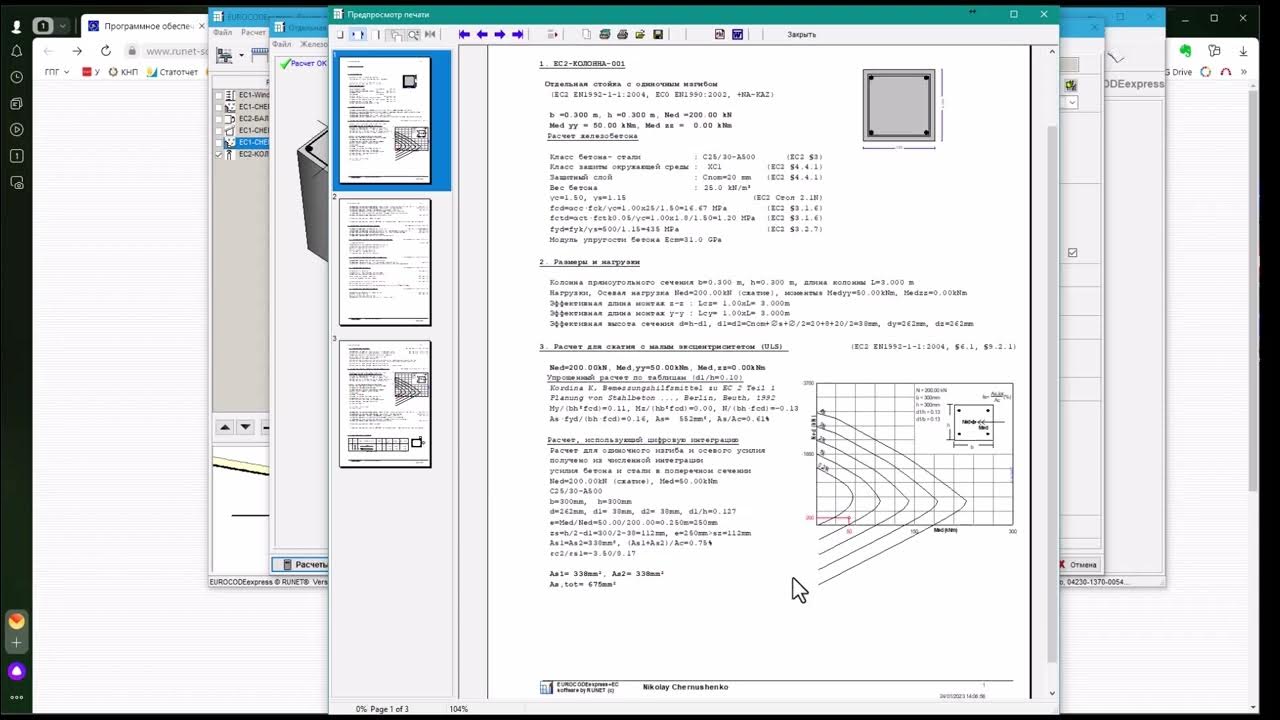Open Файл menu in the column window
Screen dimensions: 1280x720
tap(282, 44)
